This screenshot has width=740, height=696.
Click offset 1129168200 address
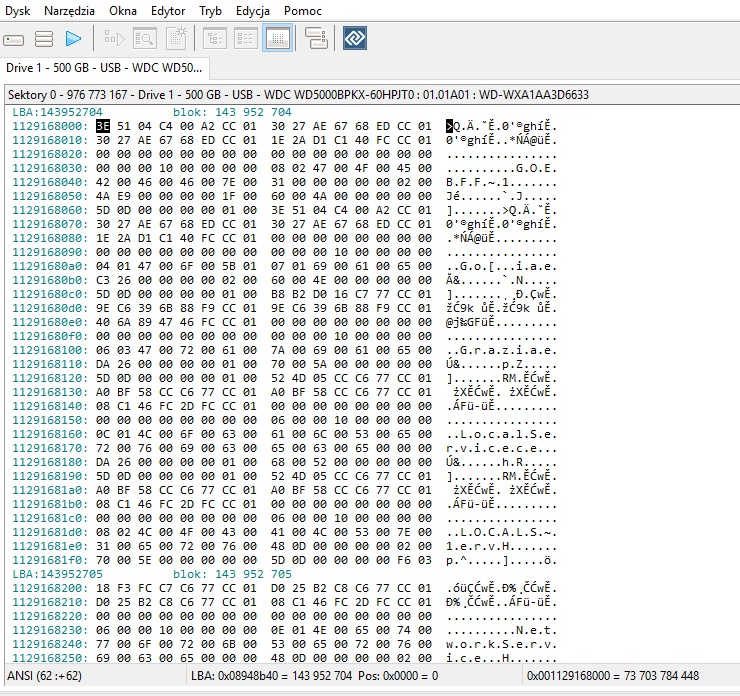point(50,588)
